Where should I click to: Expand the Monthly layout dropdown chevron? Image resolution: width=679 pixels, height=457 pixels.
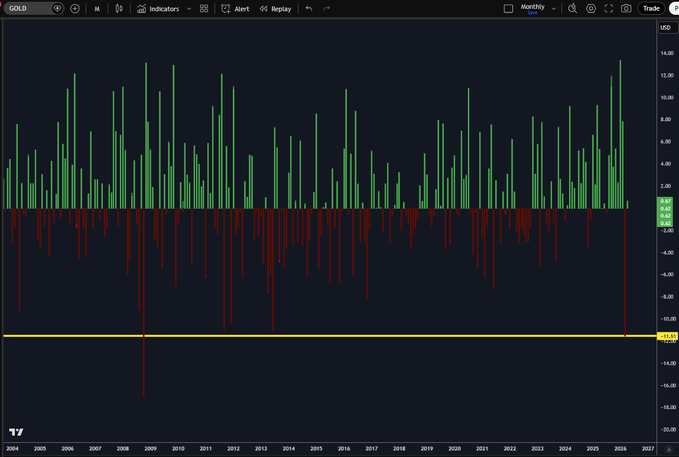click(554, 8)
